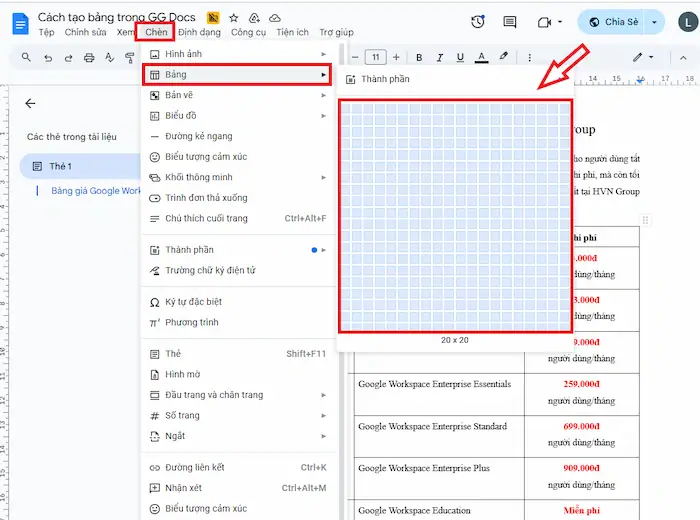Toggle italic formatting

point(439,58)
